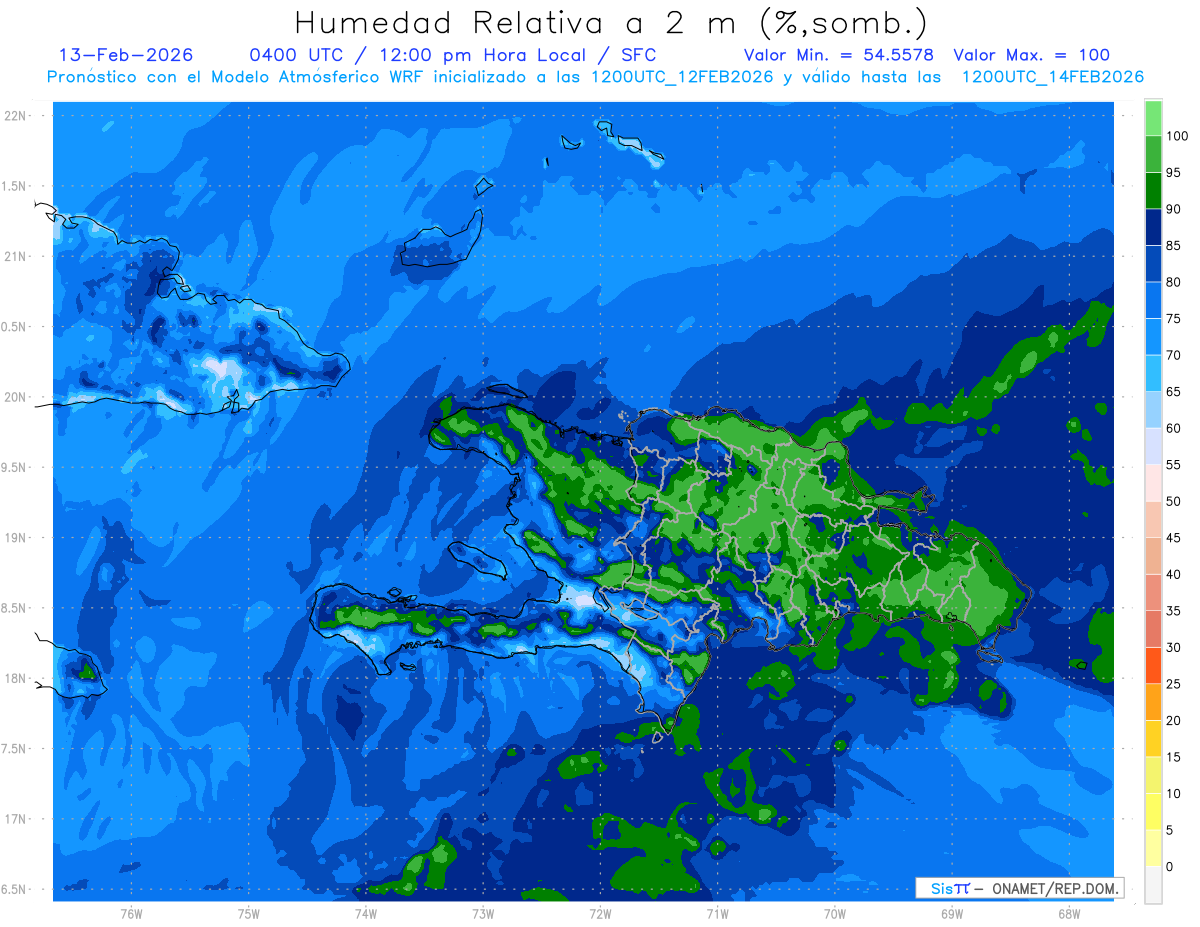Viewport: 1200px width, 927px height.
Task: Click the '80' colorbar scale label
Action: click(x=1174, y=282)
